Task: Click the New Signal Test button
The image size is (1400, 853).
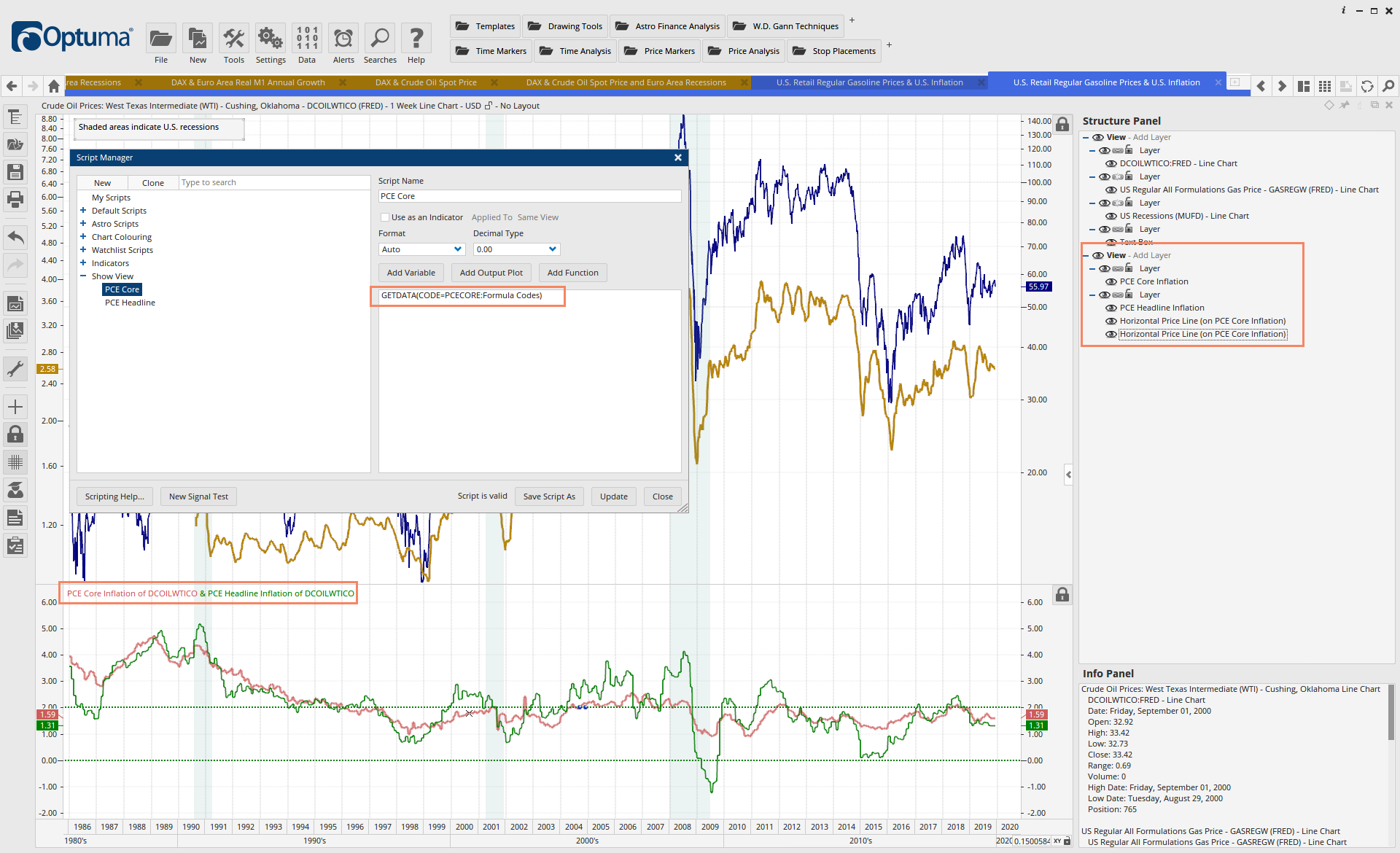Action: coord(198,496)
